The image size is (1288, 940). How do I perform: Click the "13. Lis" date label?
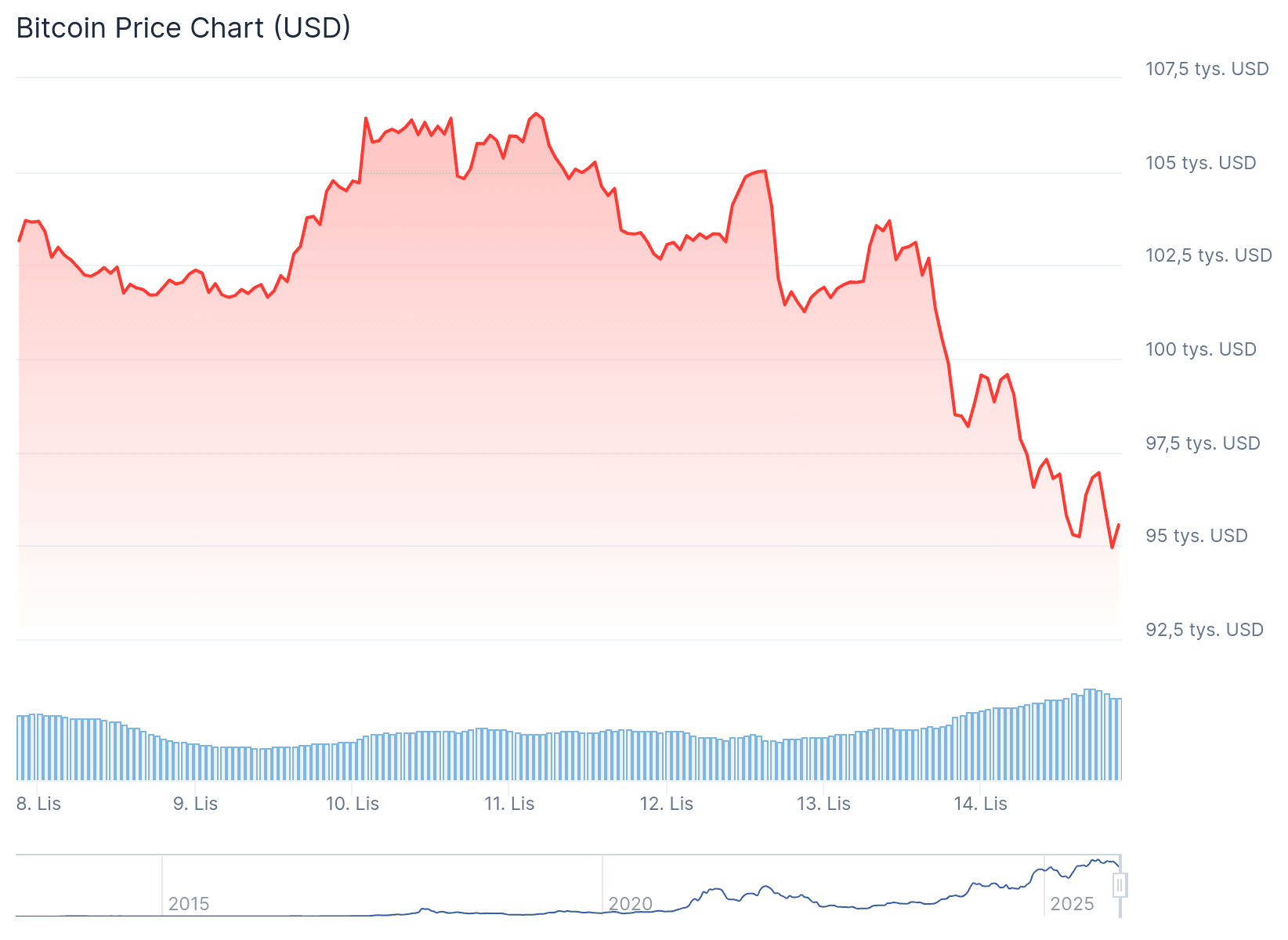[x=823, y=804]
